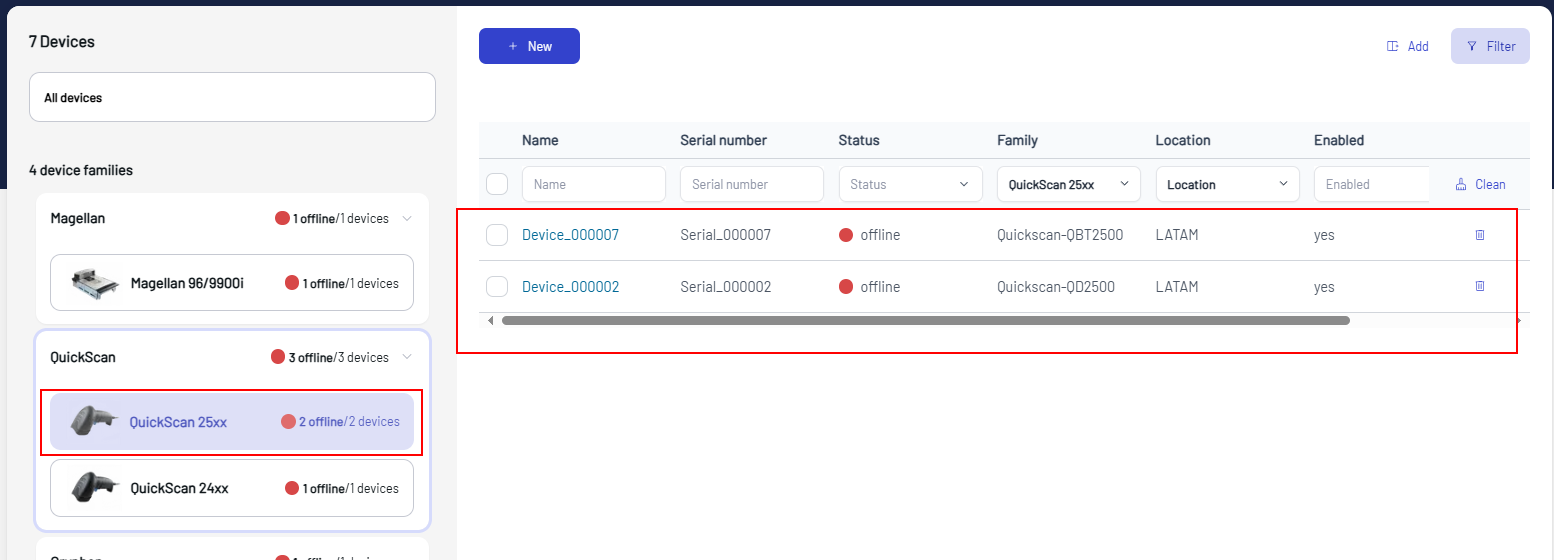Click the Quickscan-QBT2500 family cell
The height and width of the screenshot is (560, 1554).
pos(1060,235)
